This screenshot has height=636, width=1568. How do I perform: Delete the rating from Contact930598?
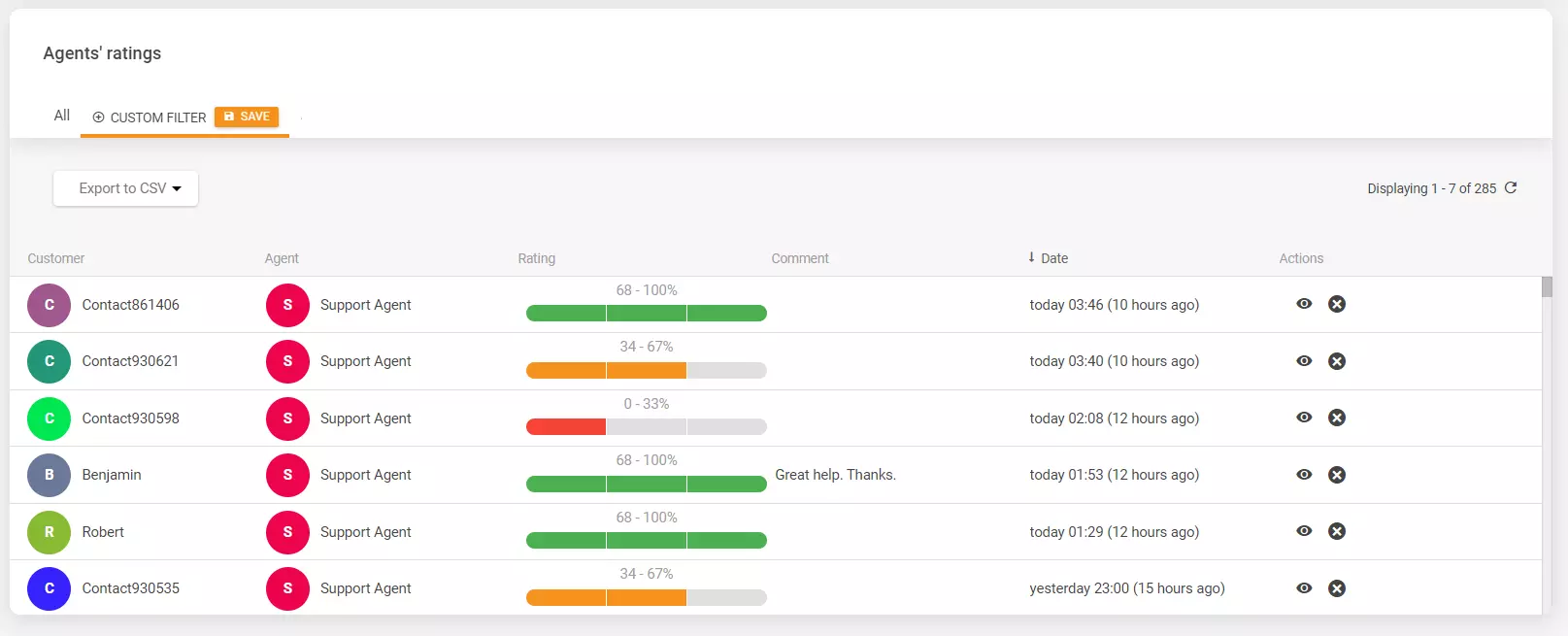[1337, 418]
